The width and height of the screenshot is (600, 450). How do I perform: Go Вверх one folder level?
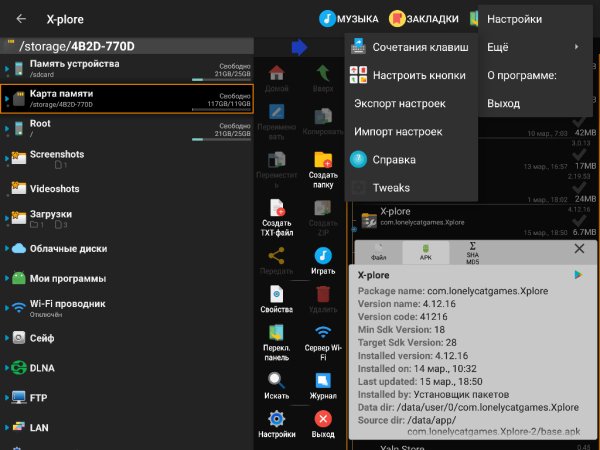click(x=323, y=78)
